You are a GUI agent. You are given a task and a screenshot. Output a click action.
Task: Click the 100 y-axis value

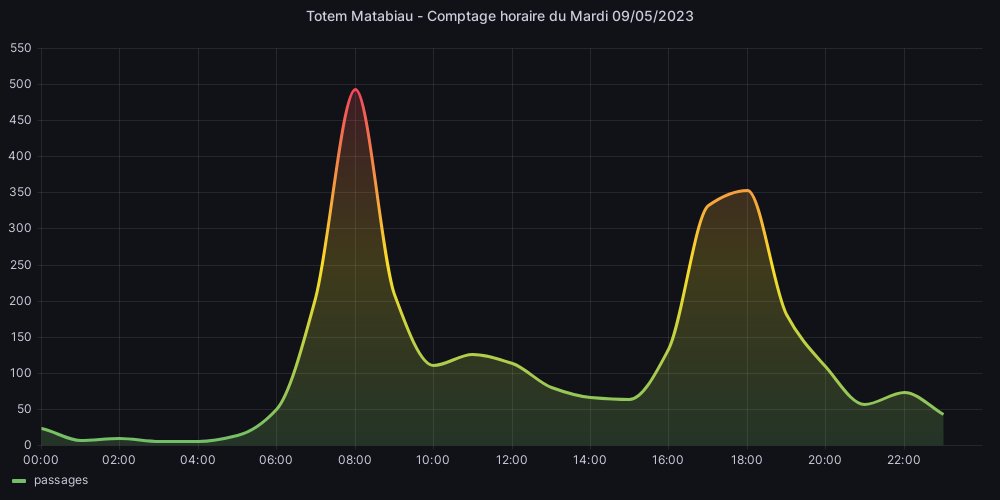tap(22, 373)
